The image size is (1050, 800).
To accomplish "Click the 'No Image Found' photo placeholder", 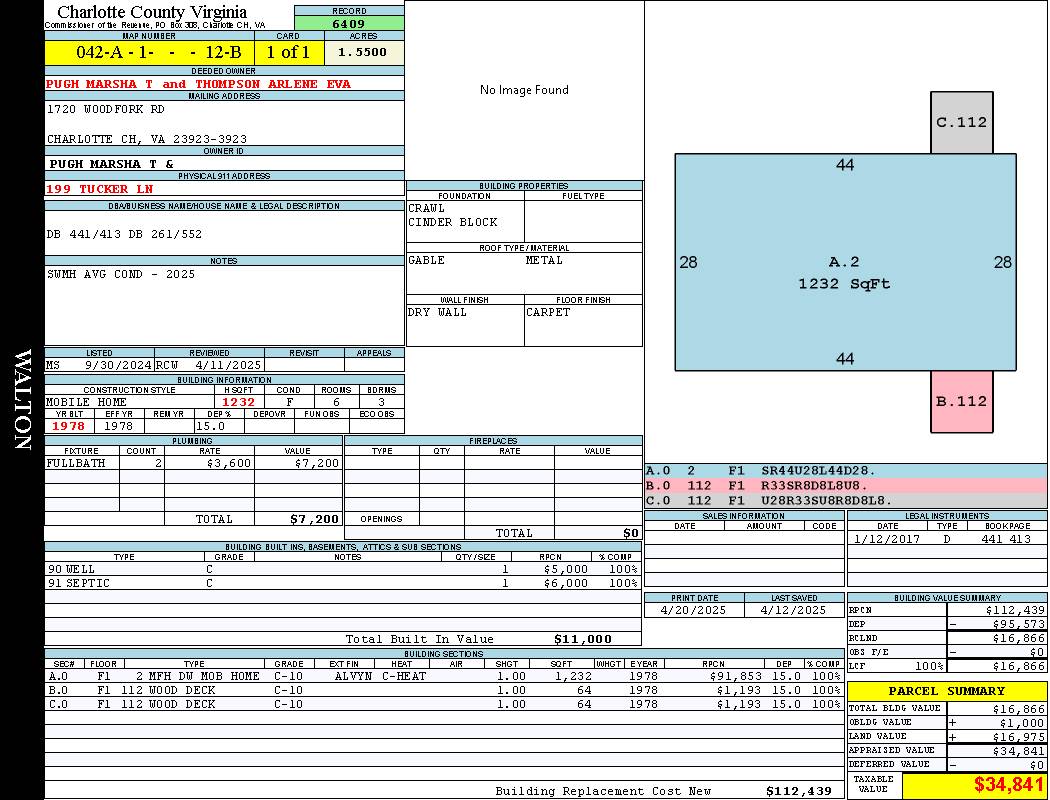I will (x=524, y=90).
